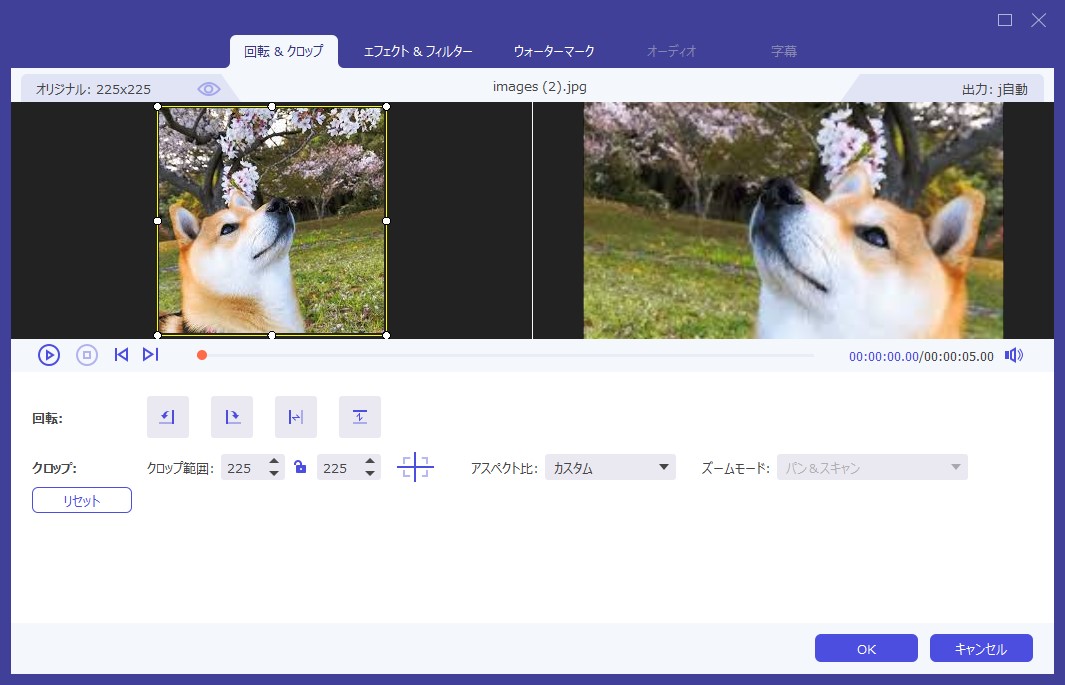Click the center crop crosshair icon
This screenshot has width=1065, height=685.
[414, 466]
